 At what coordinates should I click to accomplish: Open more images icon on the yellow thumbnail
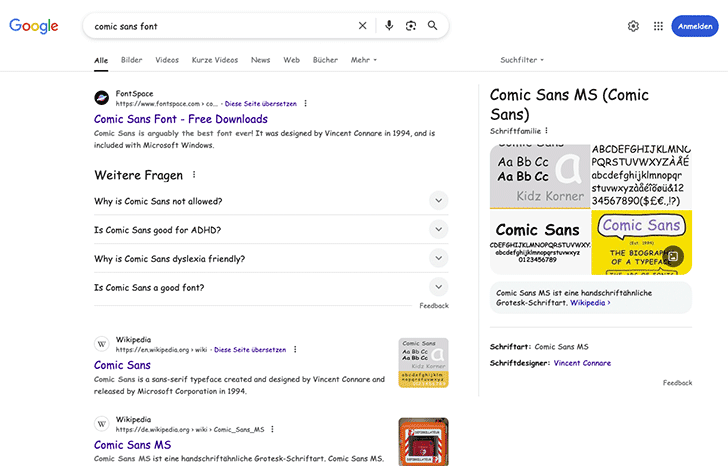tap(673, 256)
